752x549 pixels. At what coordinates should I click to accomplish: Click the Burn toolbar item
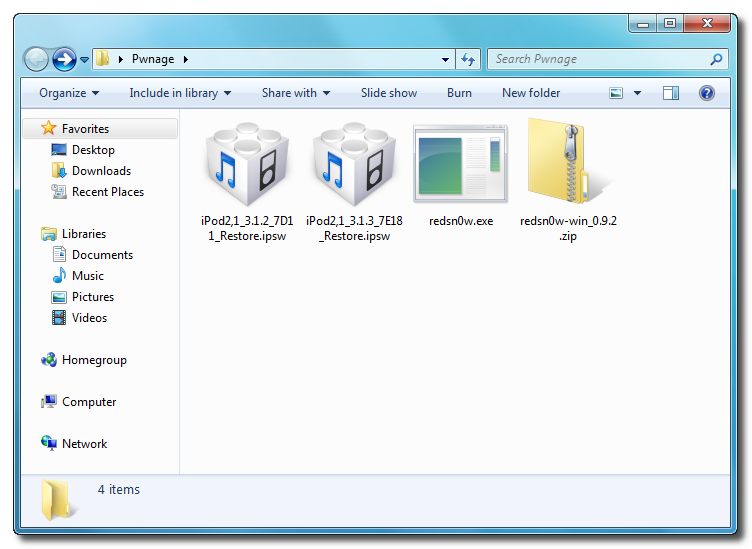[459, 93]
